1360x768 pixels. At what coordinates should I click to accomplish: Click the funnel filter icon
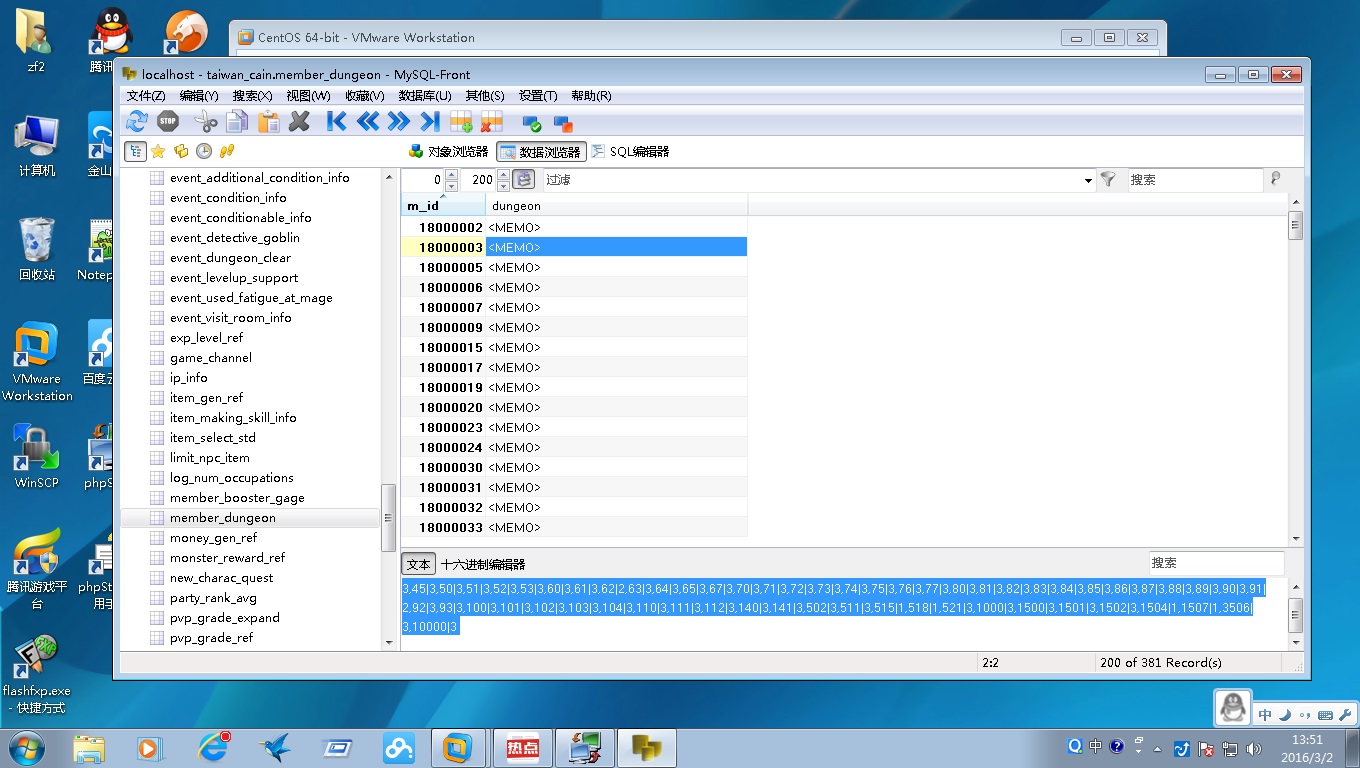point(1108,180)
